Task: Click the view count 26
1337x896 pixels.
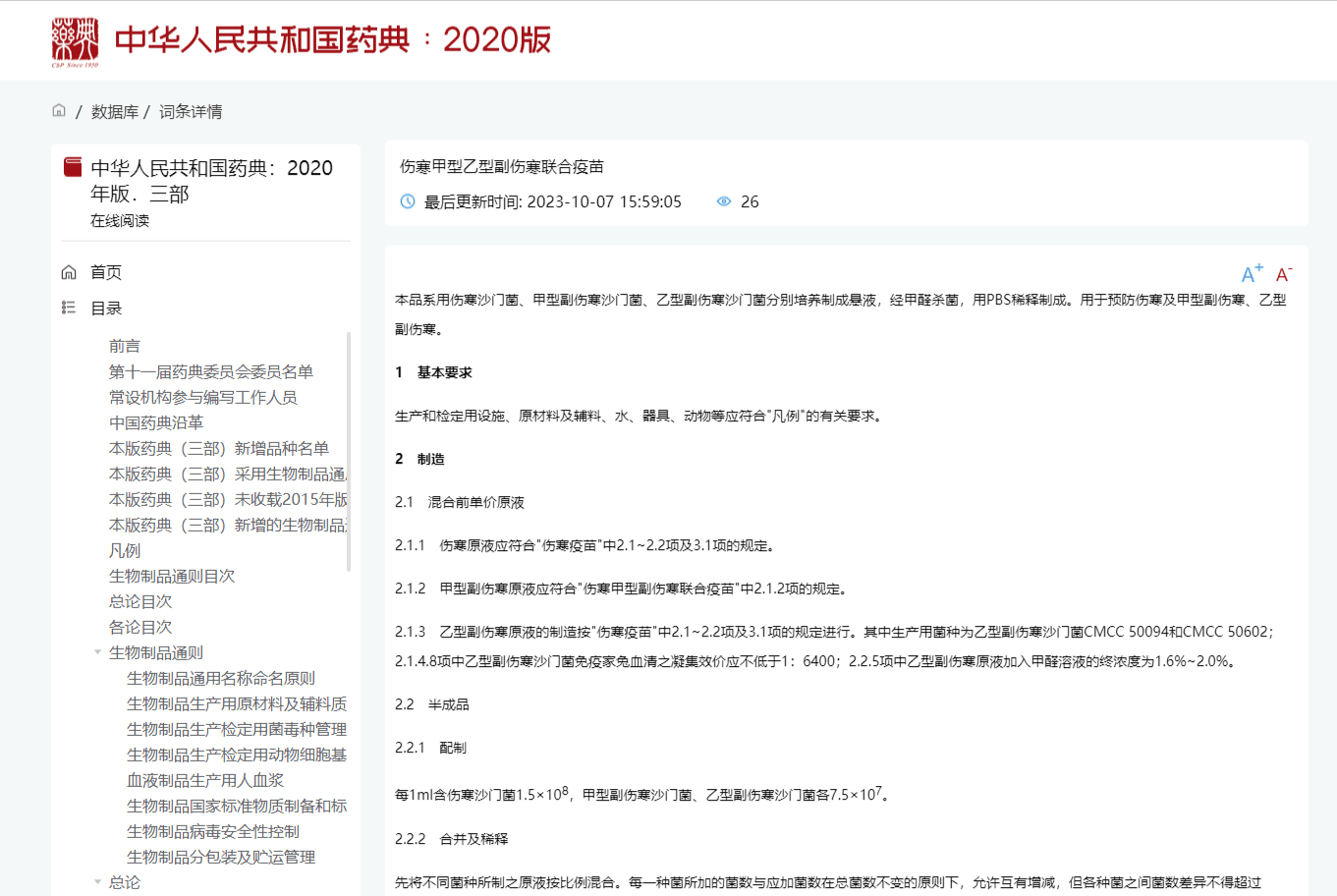Action: point(750,201)
